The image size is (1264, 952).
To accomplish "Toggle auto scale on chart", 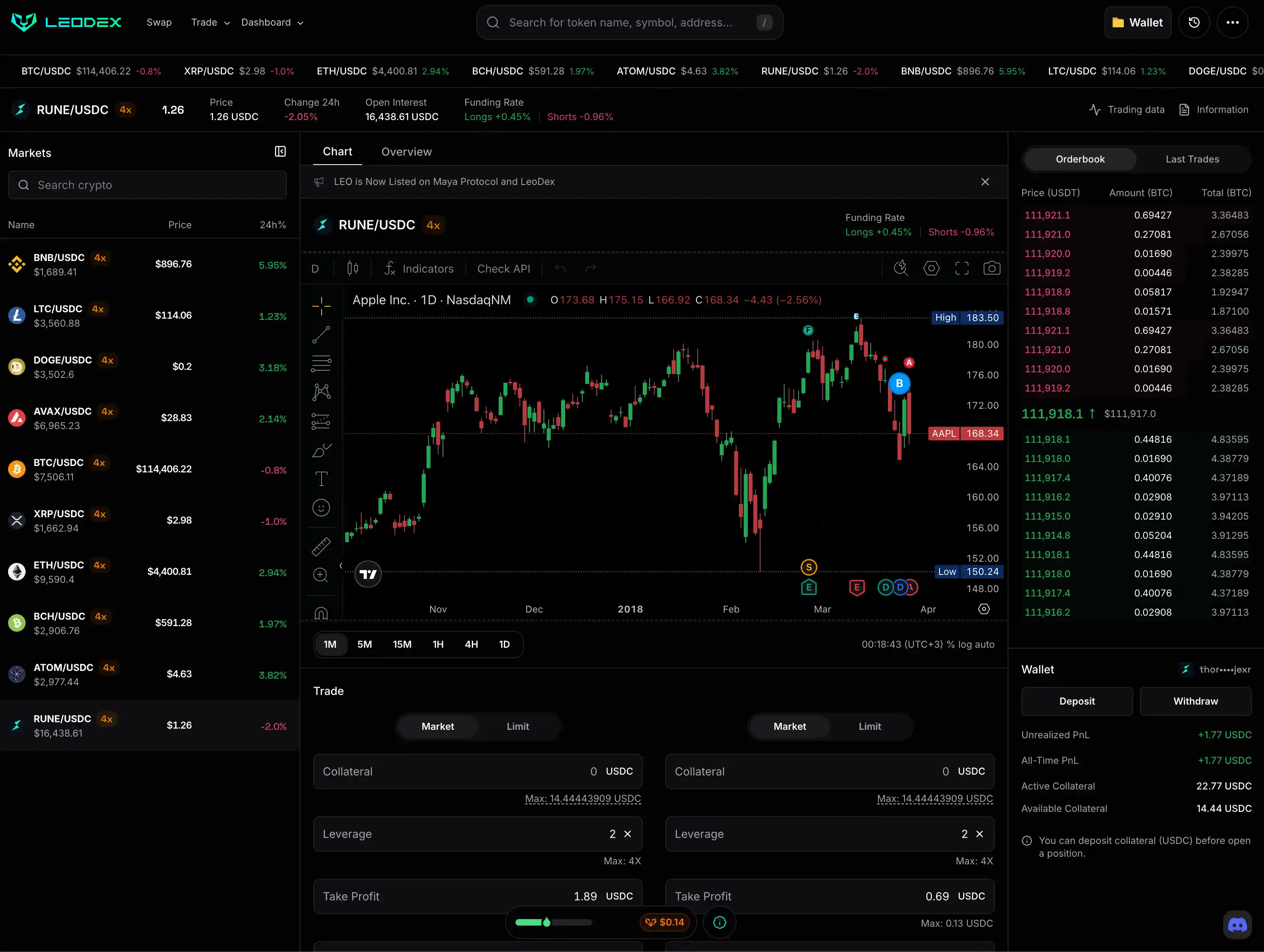I will [x=984, y=644].
